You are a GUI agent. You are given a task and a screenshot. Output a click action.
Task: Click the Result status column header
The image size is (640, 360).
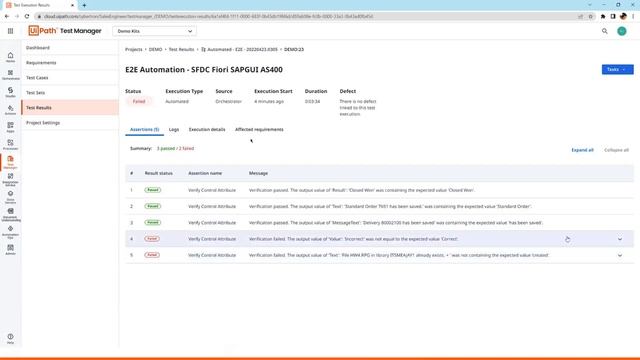click(158, 173)
